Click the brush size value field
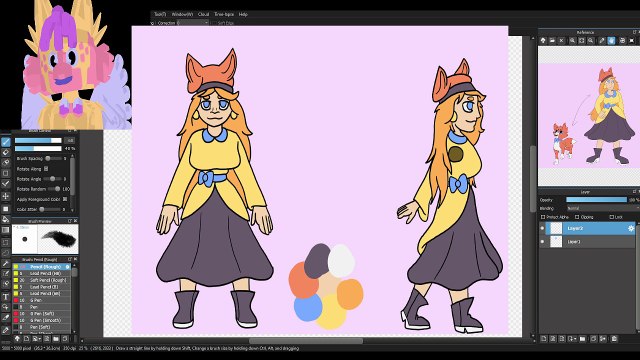 point(70,140)
